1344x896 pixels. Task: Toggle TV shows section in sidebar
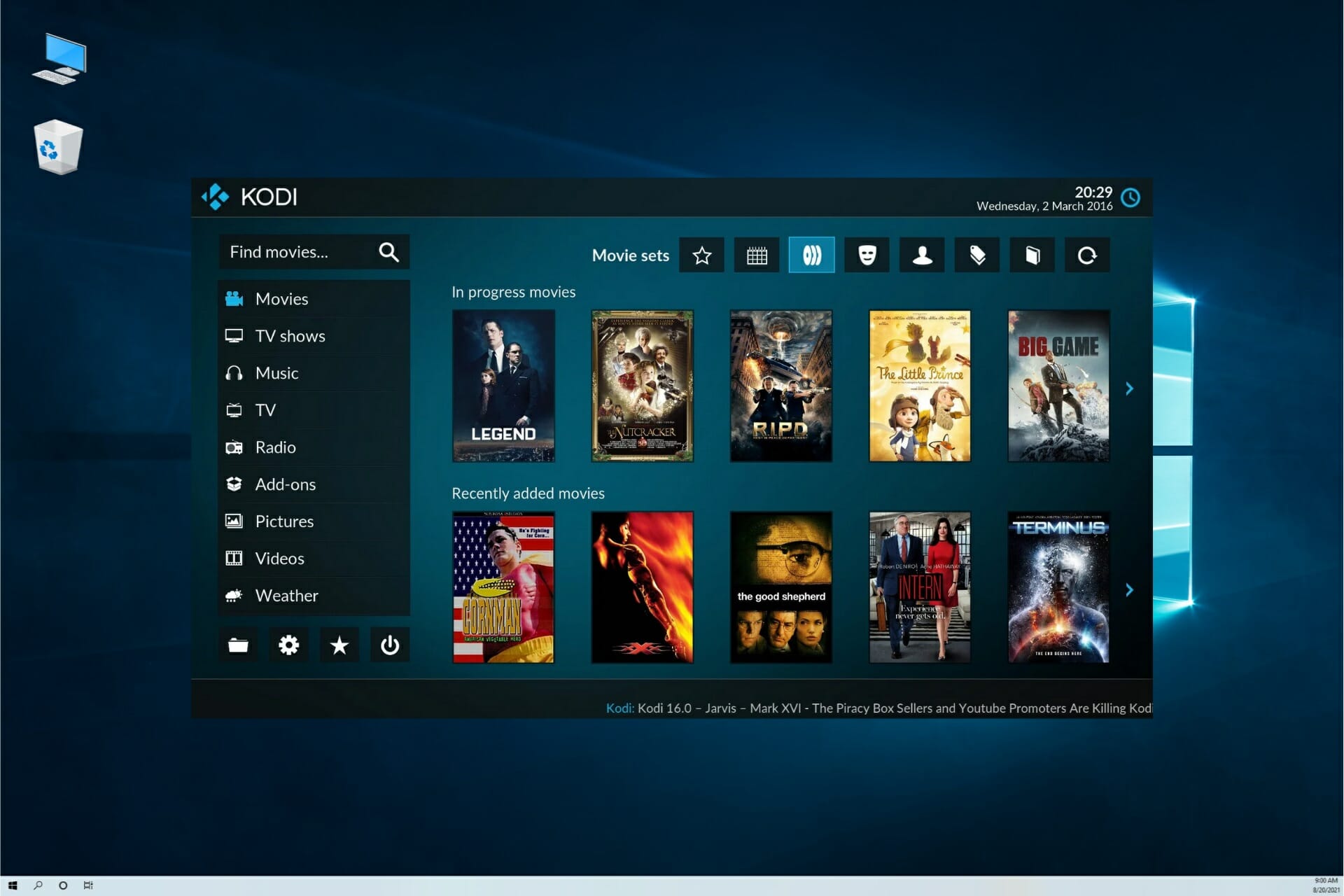coord(289,334)
